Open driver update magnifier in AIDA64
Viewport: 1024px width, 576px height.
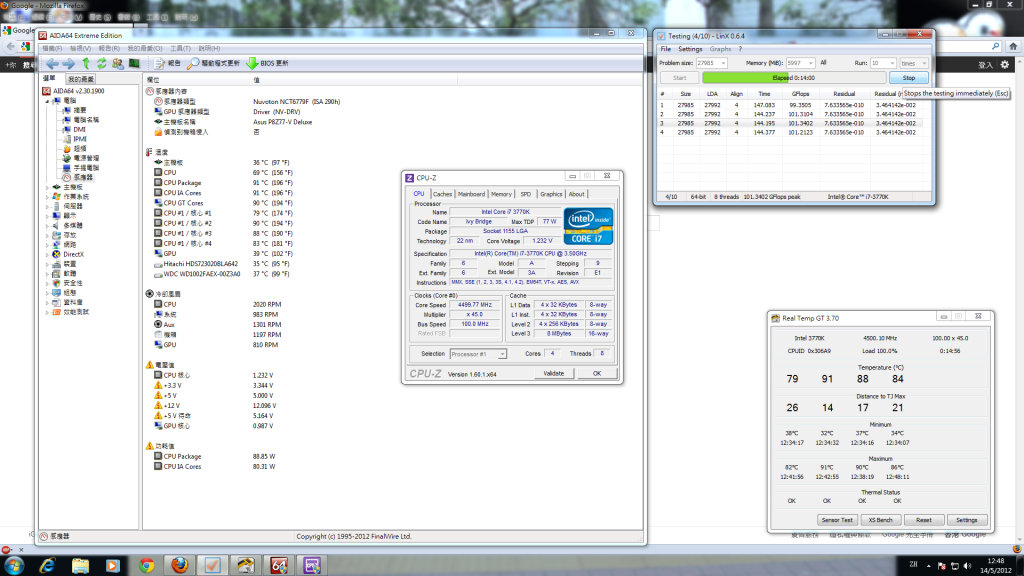pos(213,63)
